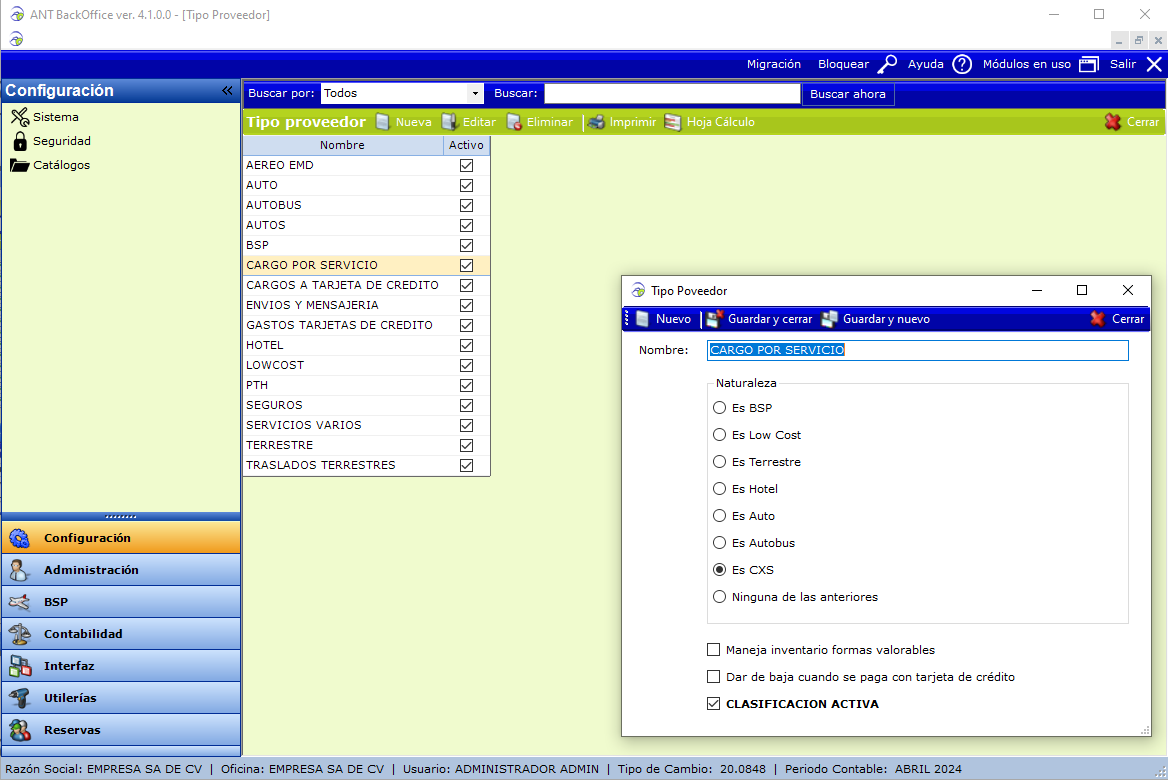The image size is (1168, 780).
Task: Click the Nueva document icon in toolbar
Action: (382, 122)
